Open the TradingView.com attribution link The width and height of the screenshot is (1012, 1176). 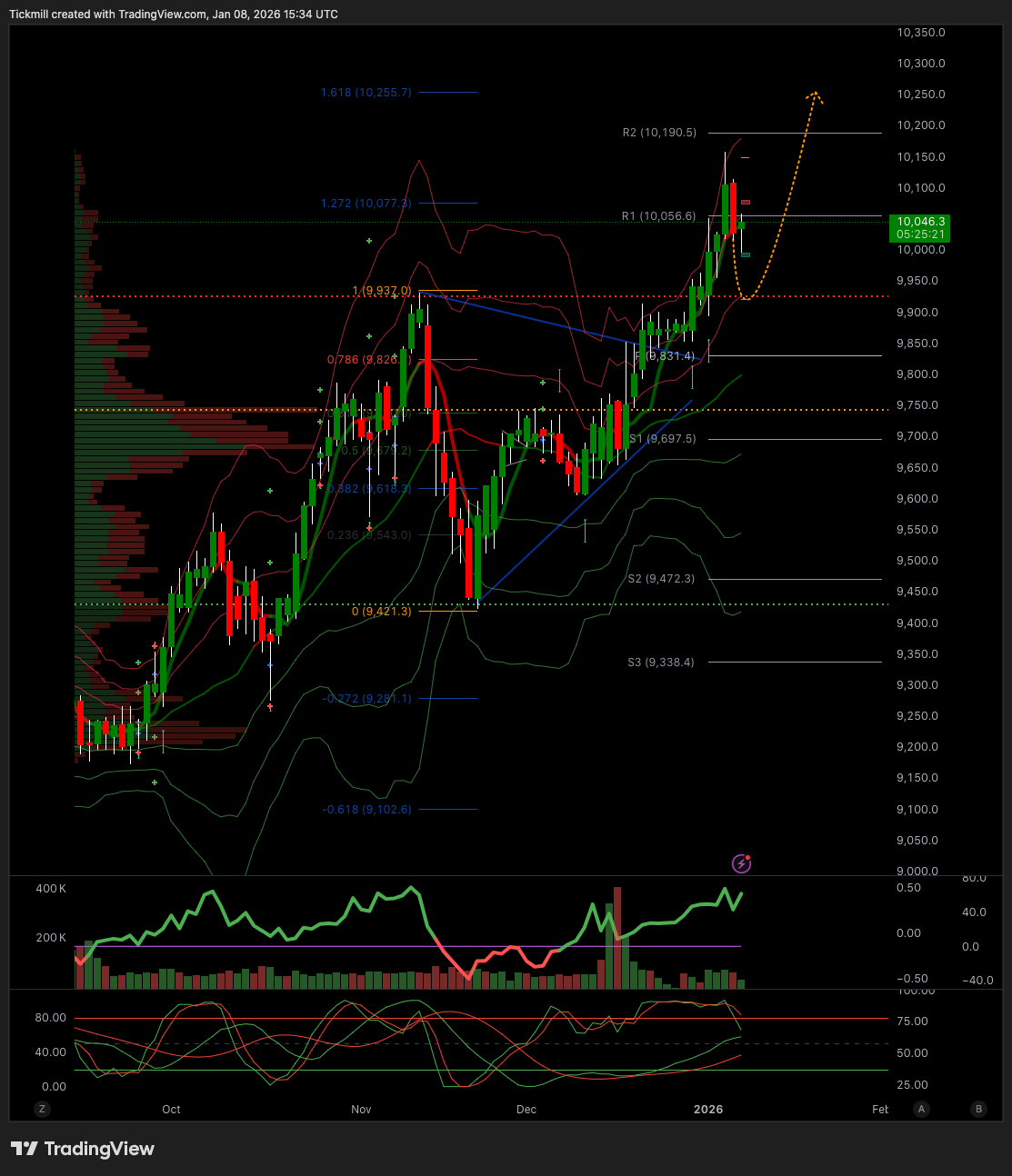pos(164,14)
